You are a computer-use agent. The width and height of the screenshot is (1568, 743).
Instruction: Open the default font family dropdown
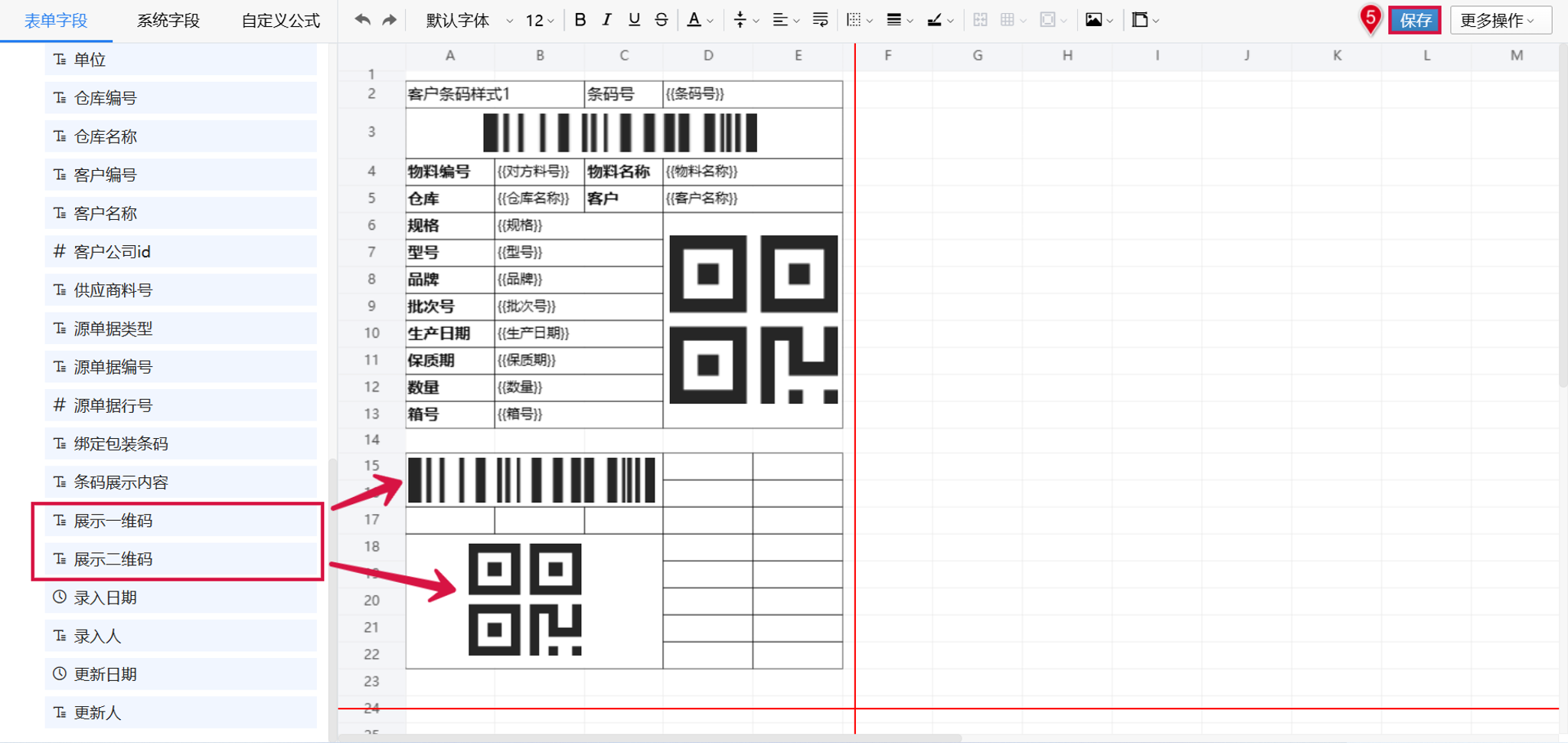469,20
